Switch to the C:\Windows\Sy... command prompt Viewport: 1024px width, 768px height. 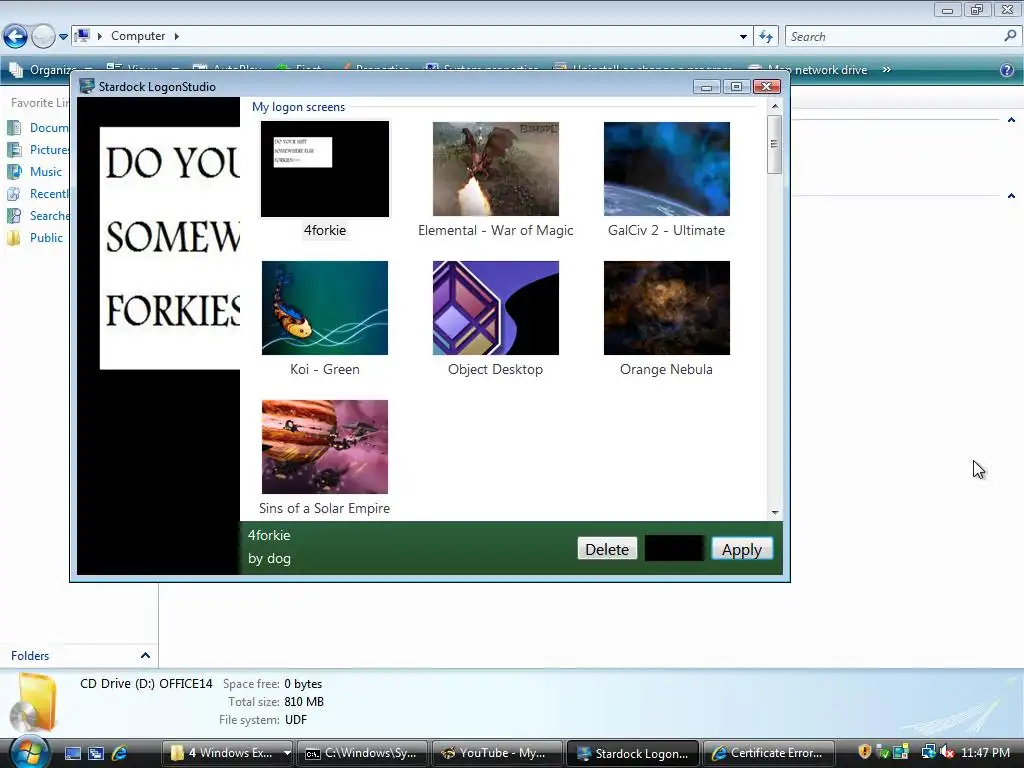click(x=362, y=753)
